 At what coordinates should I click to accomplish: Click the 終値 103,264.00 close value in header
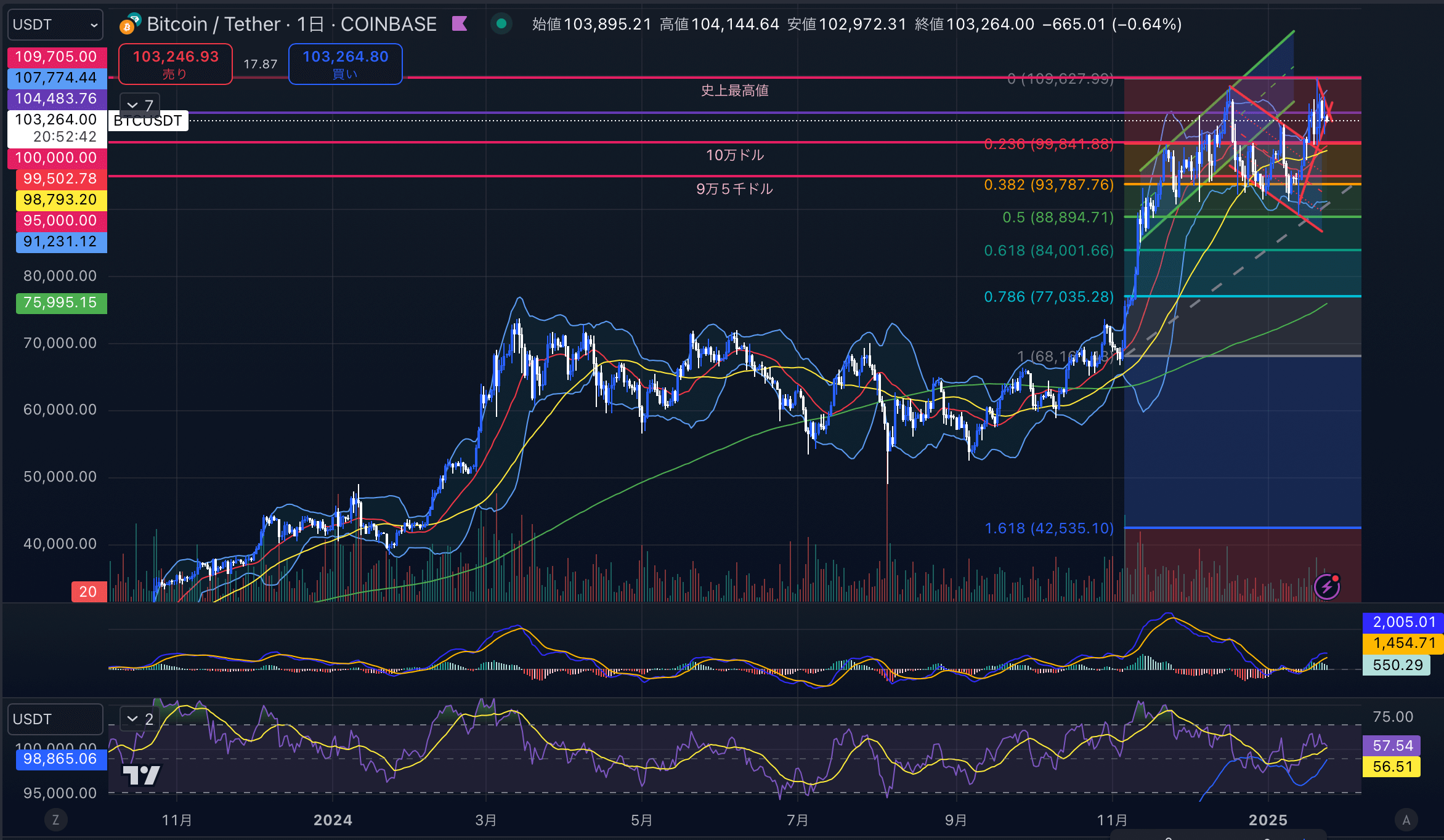pyautogui.click(x=975, y=25)
